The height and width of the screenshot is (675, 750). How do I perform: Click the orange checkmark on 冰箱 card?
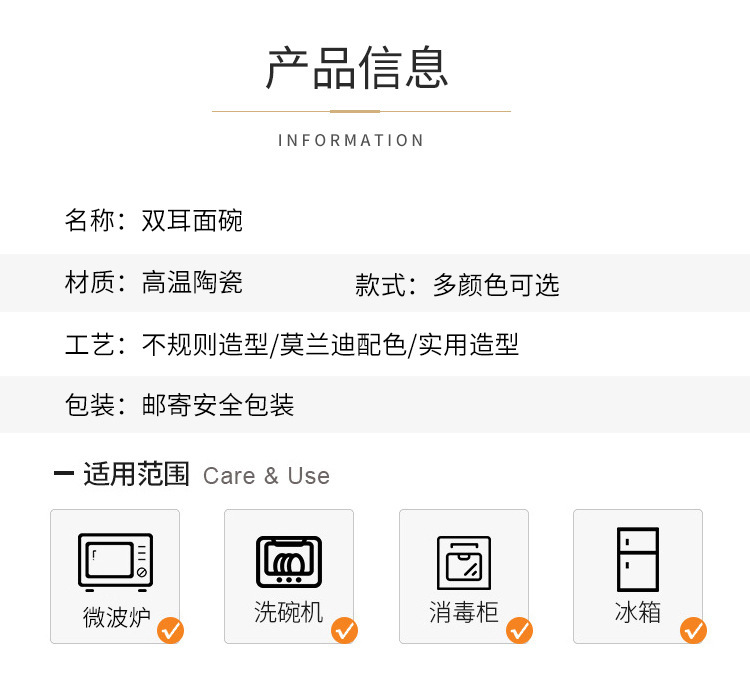(x=694, y=630)
